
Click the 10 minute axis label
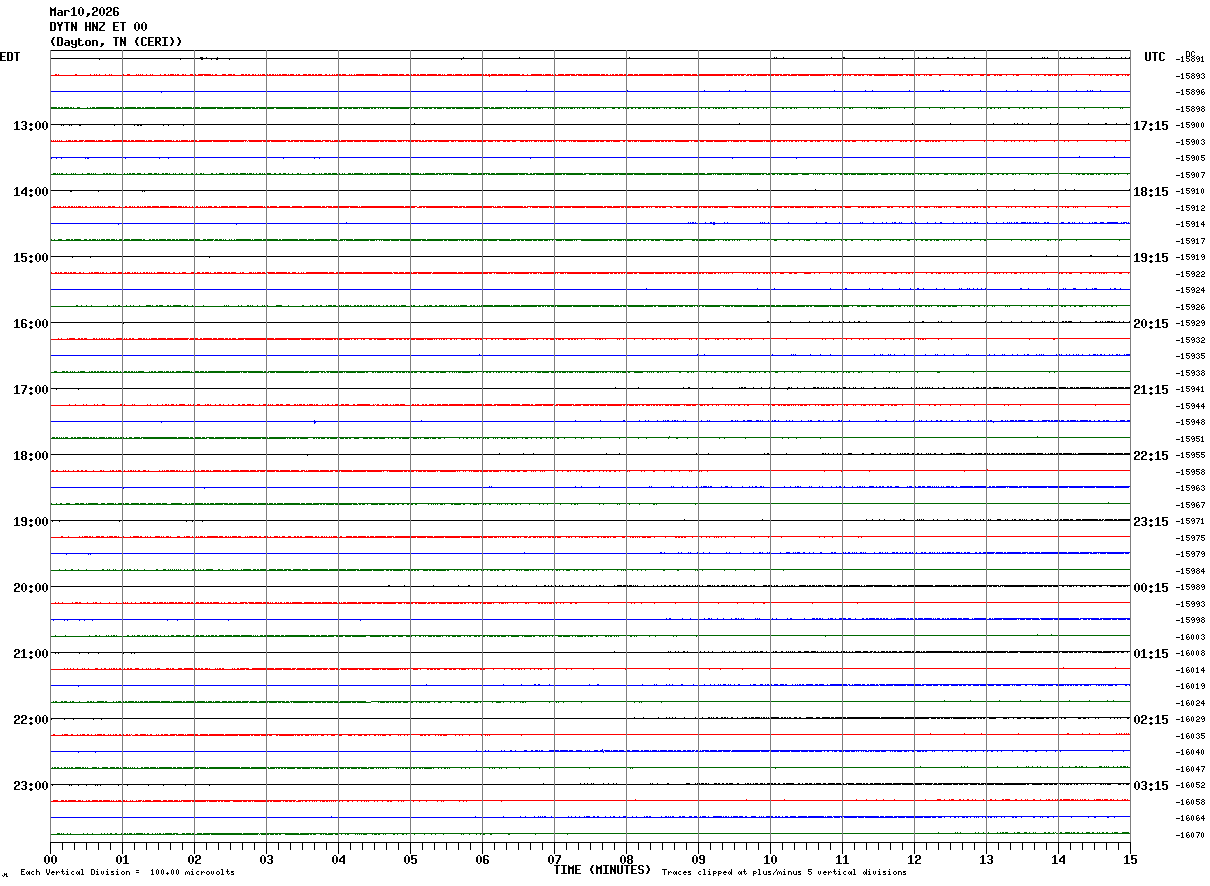coord(771,859)
